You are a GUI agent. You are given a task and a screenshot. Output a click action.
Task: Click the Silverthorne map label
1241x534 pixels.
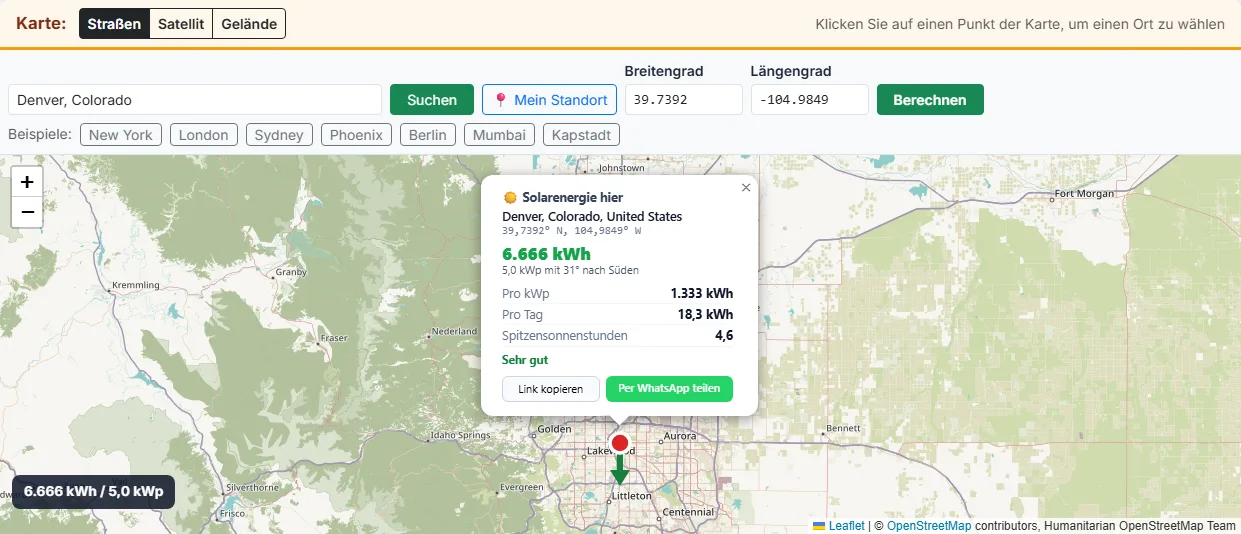(x=253, y=487)
